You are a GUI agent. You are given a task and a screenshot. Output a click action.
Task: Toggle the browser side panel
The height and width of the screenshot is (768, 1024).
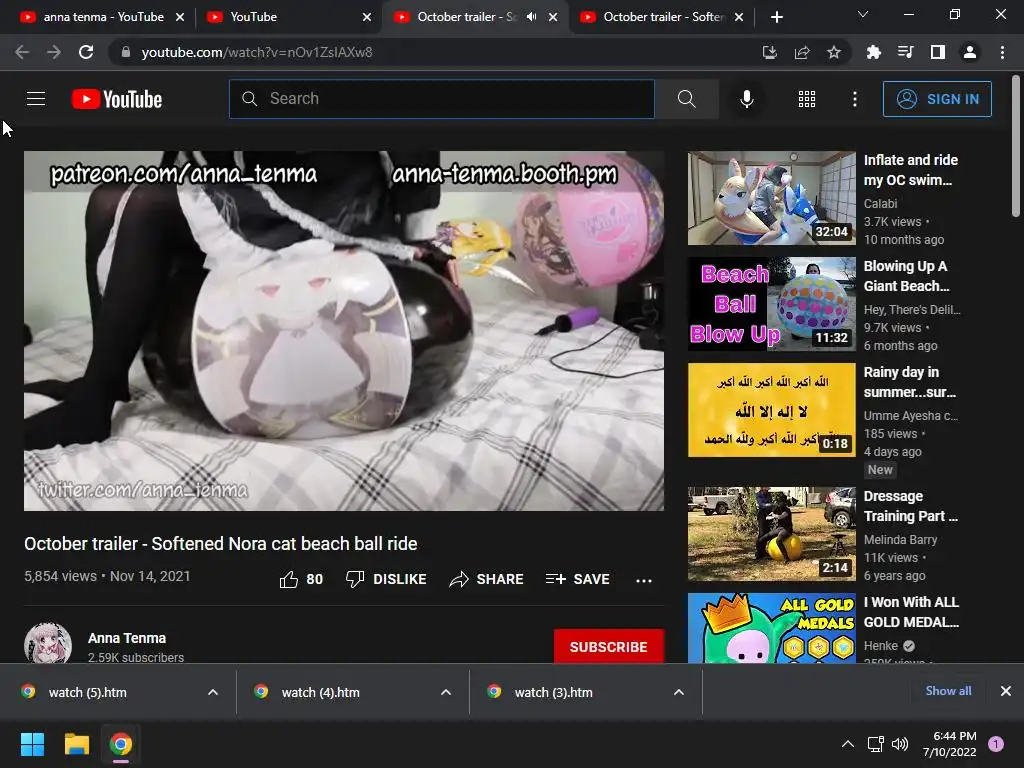[x=938, y=52]
